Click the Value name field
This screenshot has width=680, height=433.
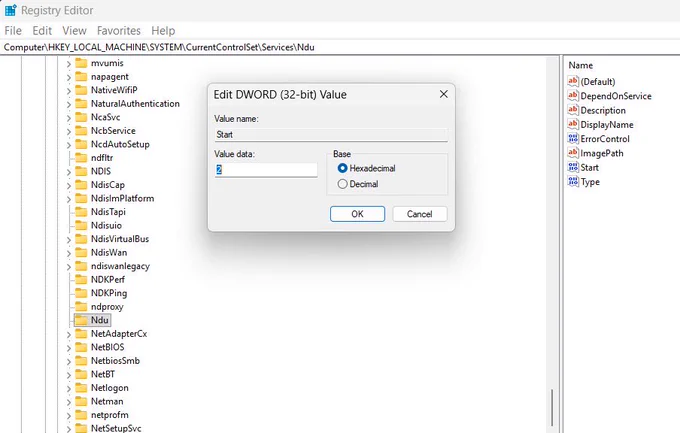click(331, 134)
